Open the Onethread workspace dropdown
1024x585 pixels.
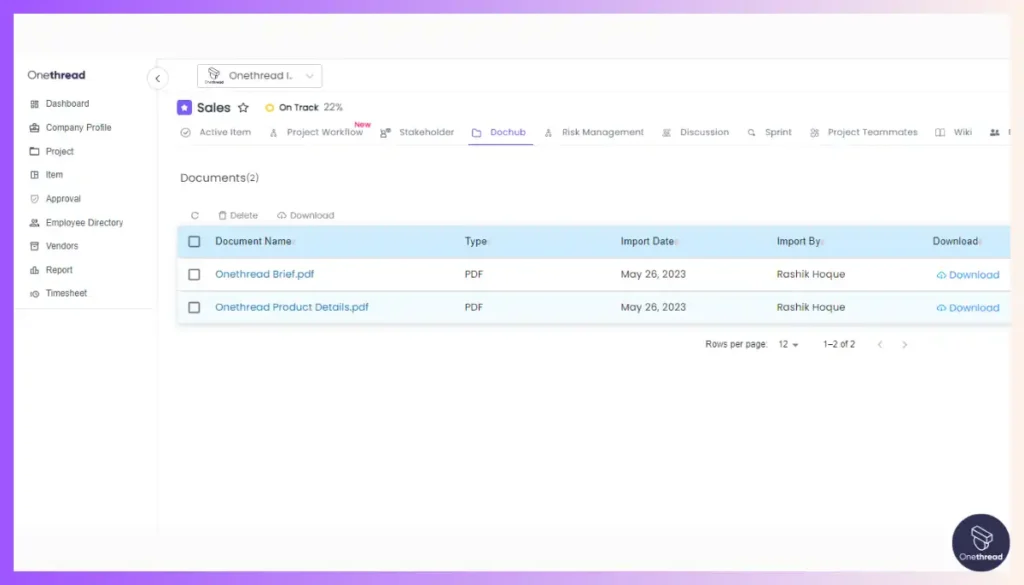tap(259, 76)
